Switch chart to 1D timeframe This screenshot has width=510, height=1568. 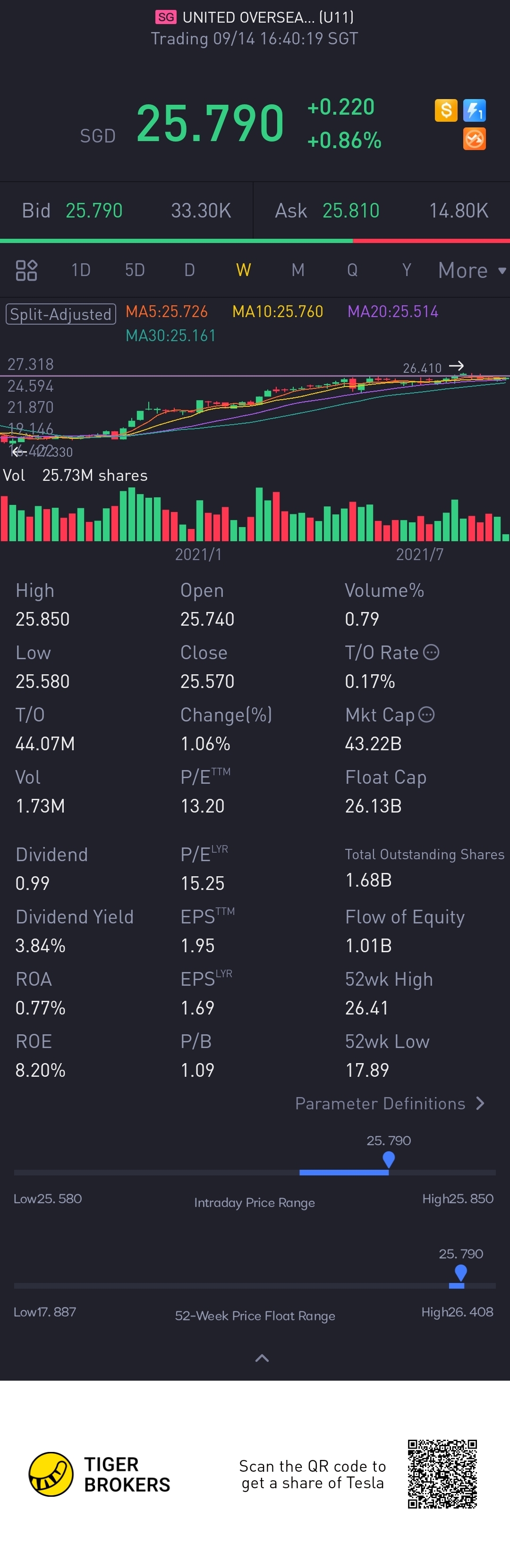pos(80,269)
